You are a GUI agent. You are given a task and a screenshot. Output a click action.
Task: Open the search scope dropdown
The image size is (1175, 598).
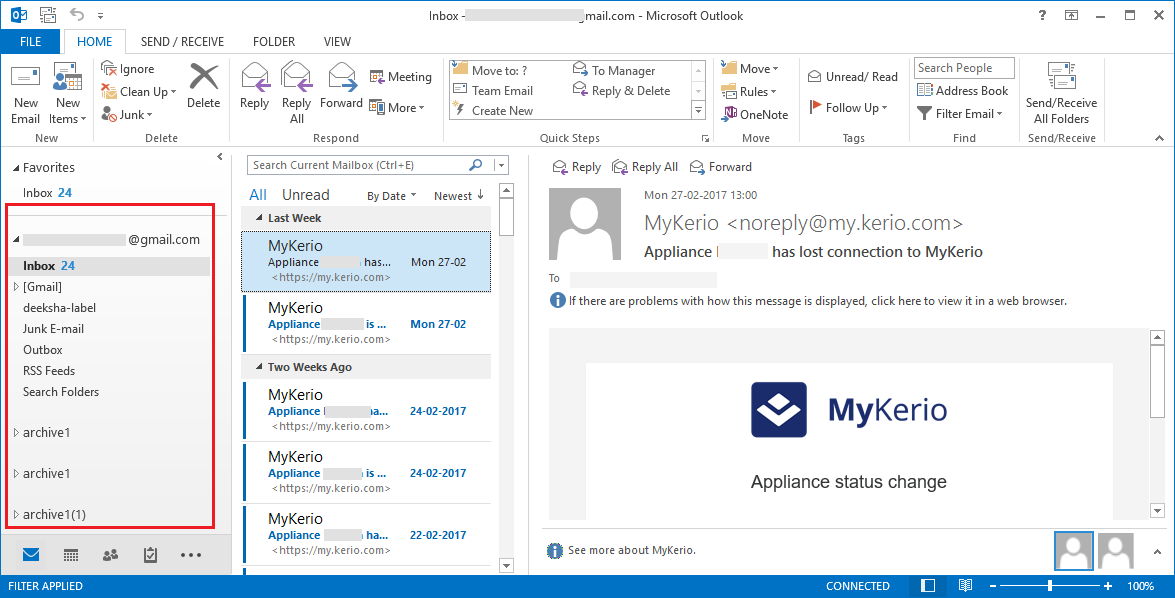tap(501, 165)
